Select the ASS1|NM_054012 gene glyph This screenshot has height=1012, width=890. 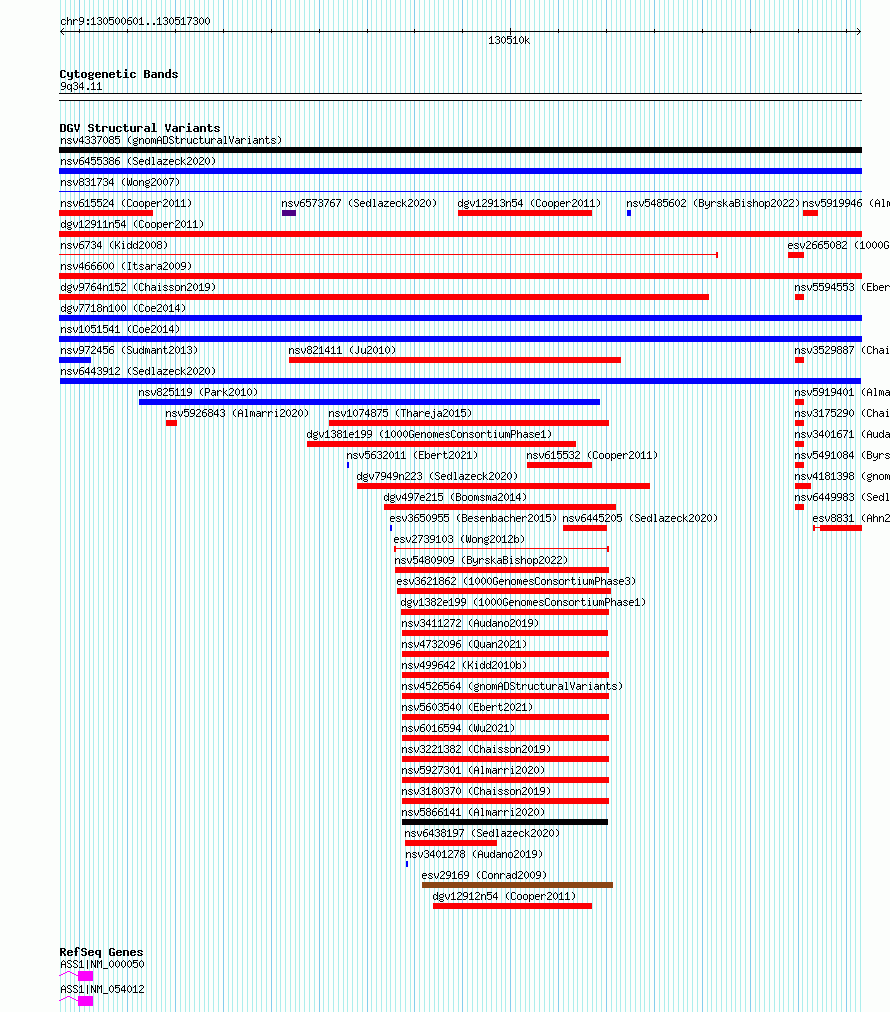click(x=76, y=1000)
